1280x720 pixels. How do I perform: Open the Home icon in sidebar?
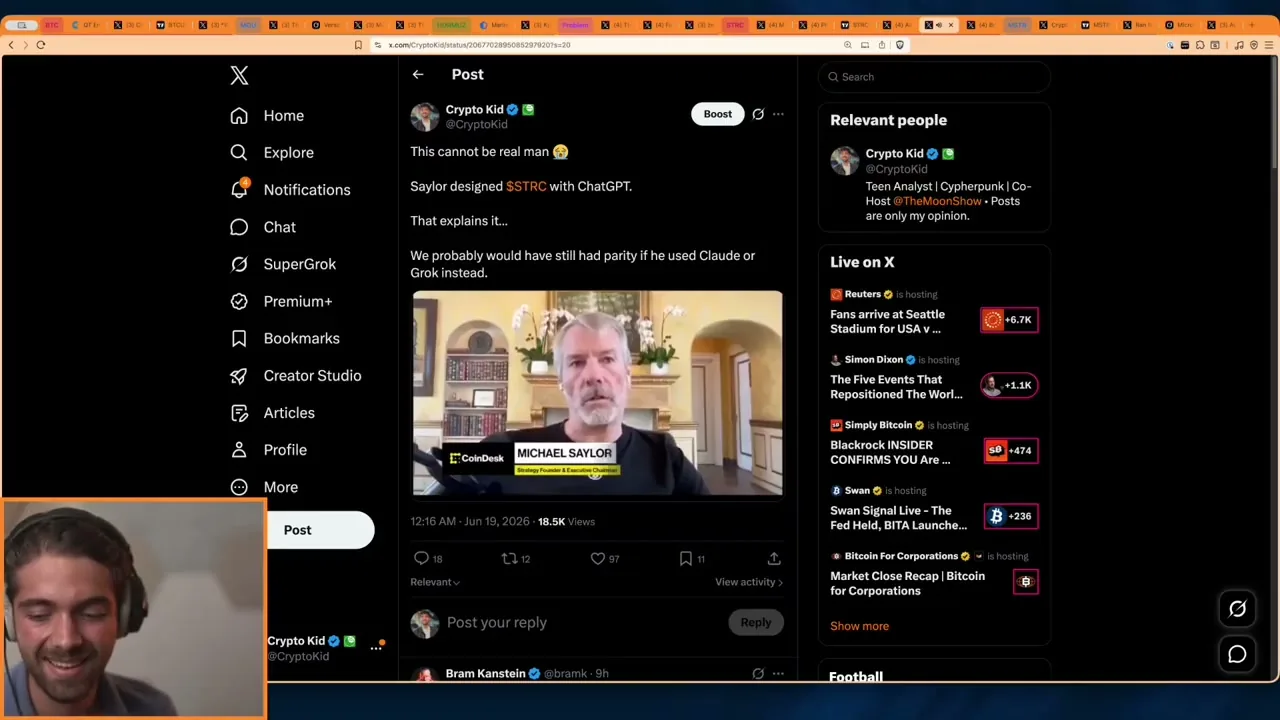click(239, 116)
